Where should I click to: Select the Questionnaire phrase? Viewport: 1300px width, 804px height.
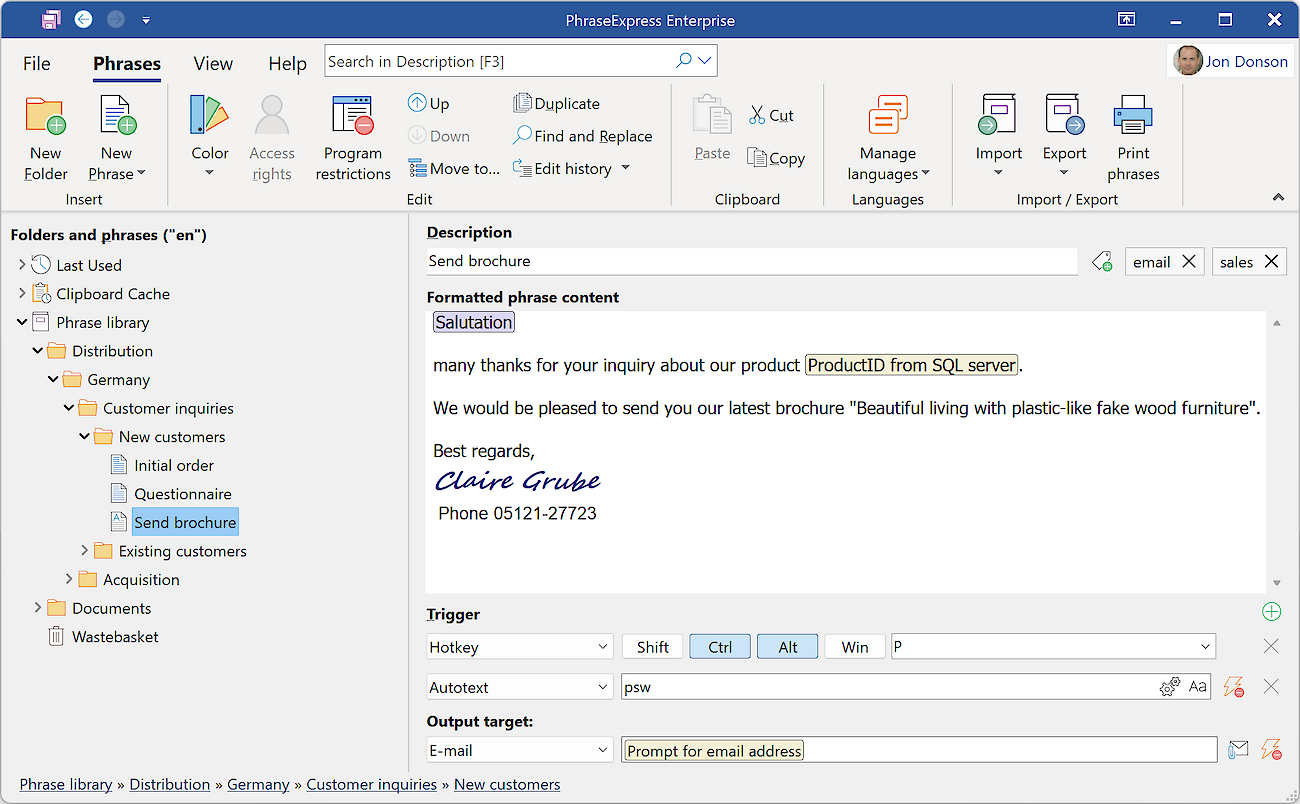(x=183, y=494)
